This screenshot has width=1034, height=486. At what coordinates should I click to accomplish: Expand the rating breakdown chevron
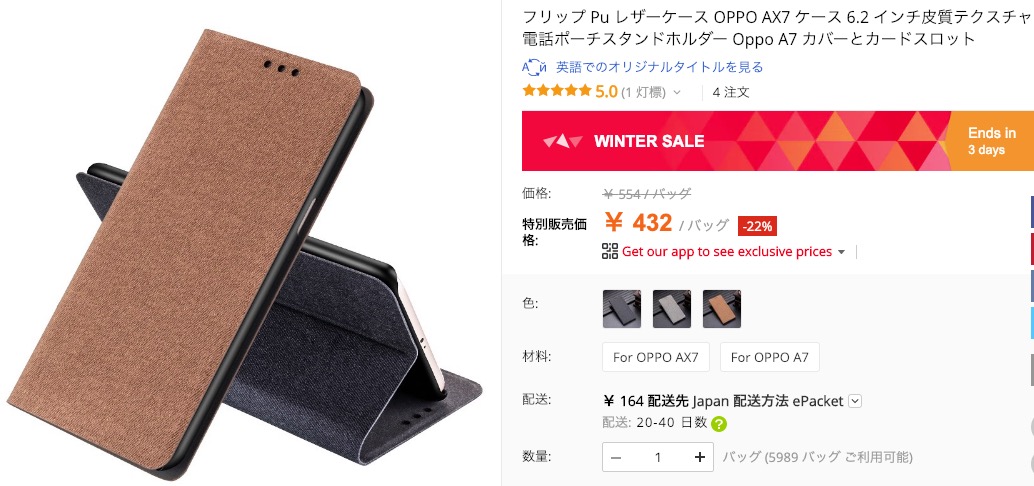click(677, 93)
